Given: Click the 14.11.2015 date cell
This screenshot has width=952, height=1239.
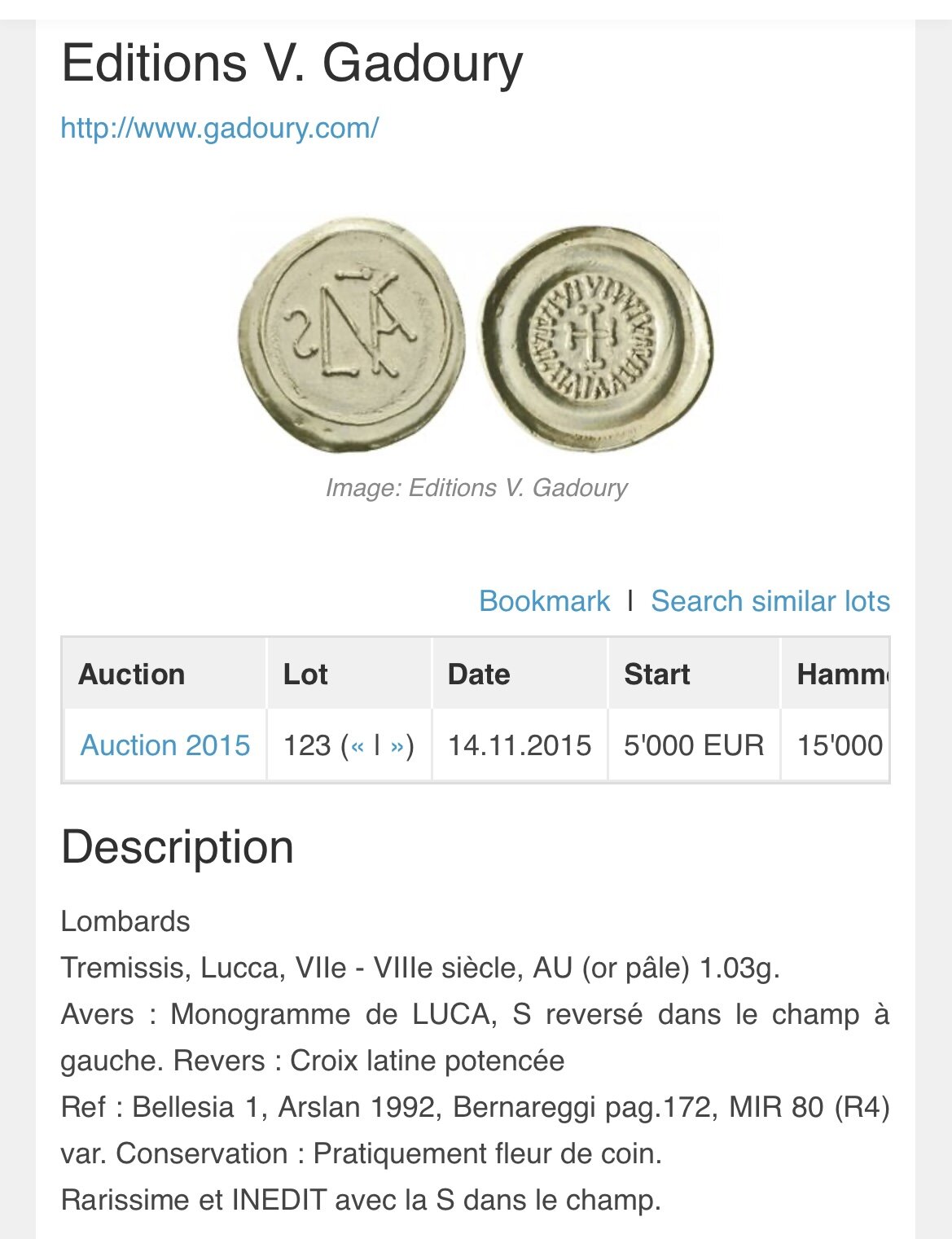Looking at the screenshot, I should [520, 745].
